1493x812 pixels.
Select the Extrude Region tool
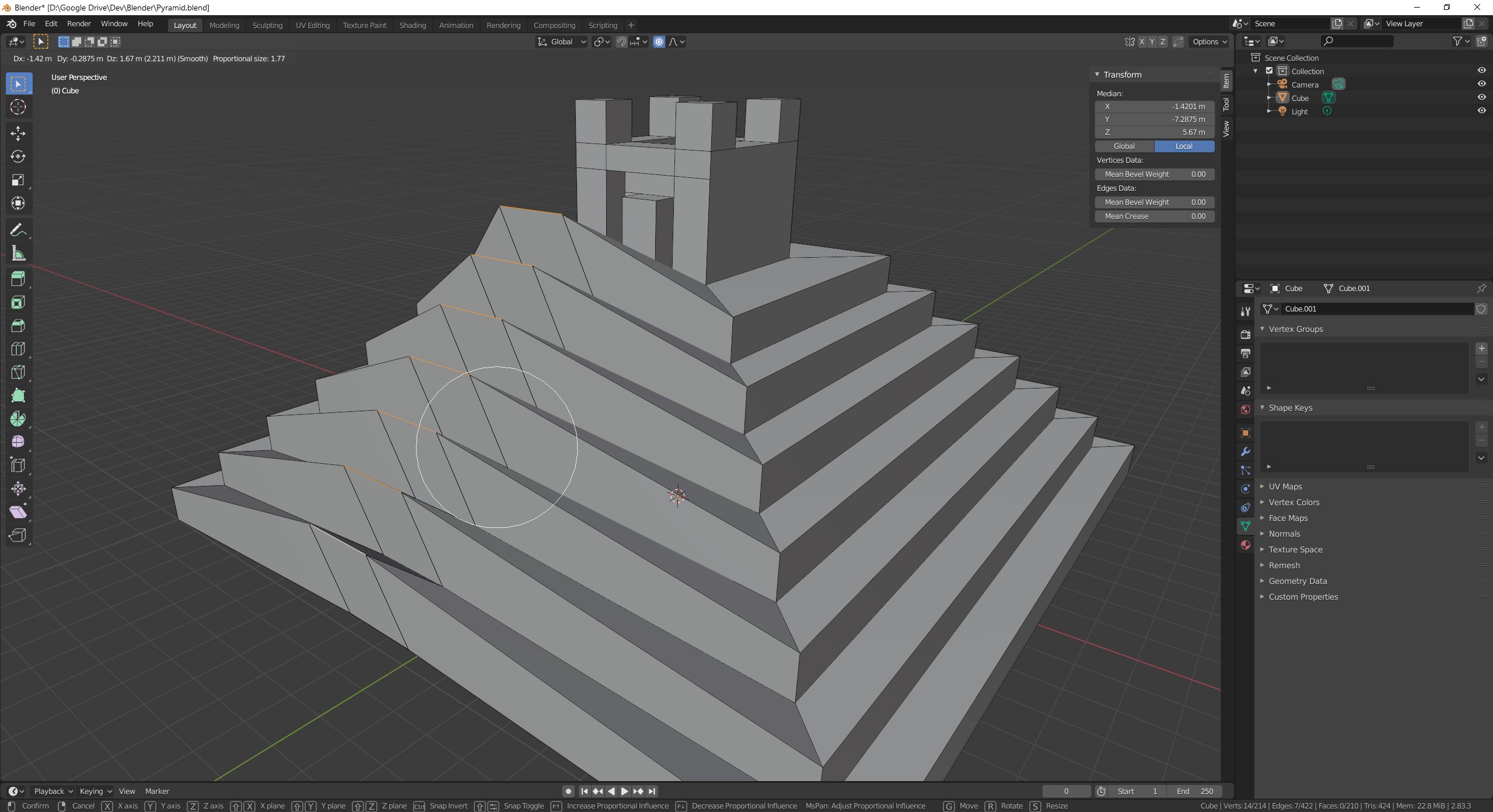click(x=18, y=279)
